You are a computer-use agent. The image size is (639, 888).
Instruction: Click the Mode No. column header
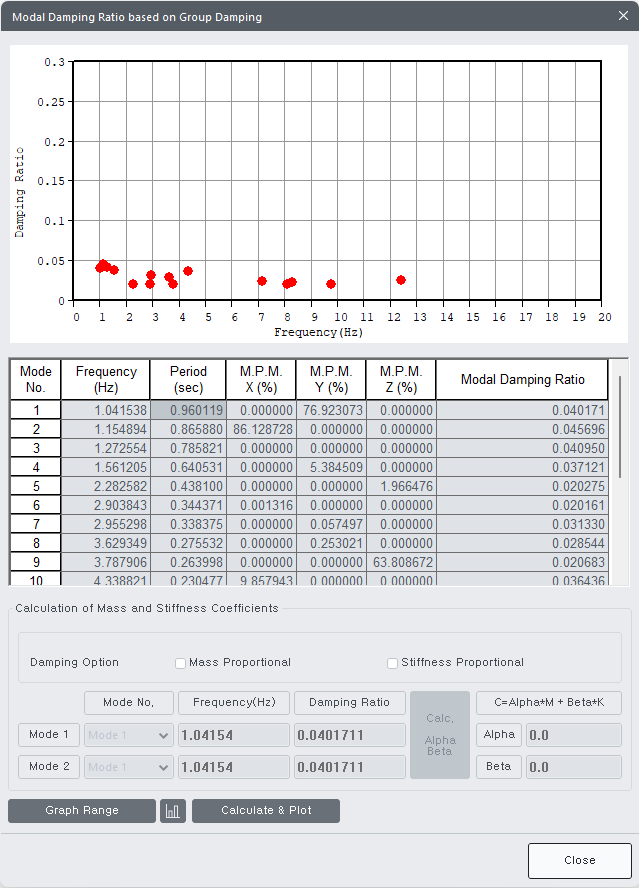pos(36,379)
